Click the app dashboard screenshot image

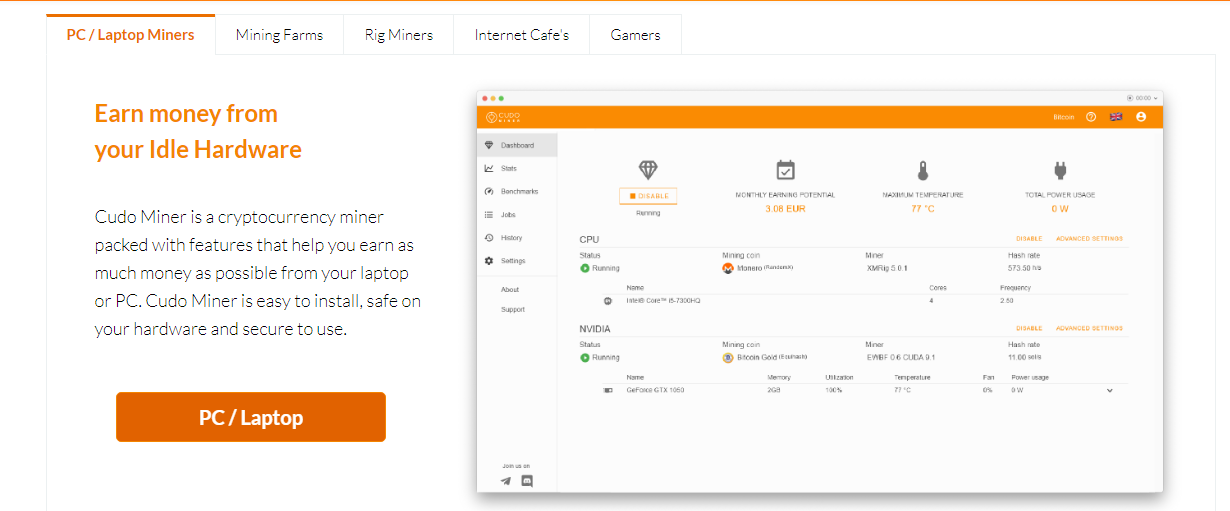tap(820, 291)
